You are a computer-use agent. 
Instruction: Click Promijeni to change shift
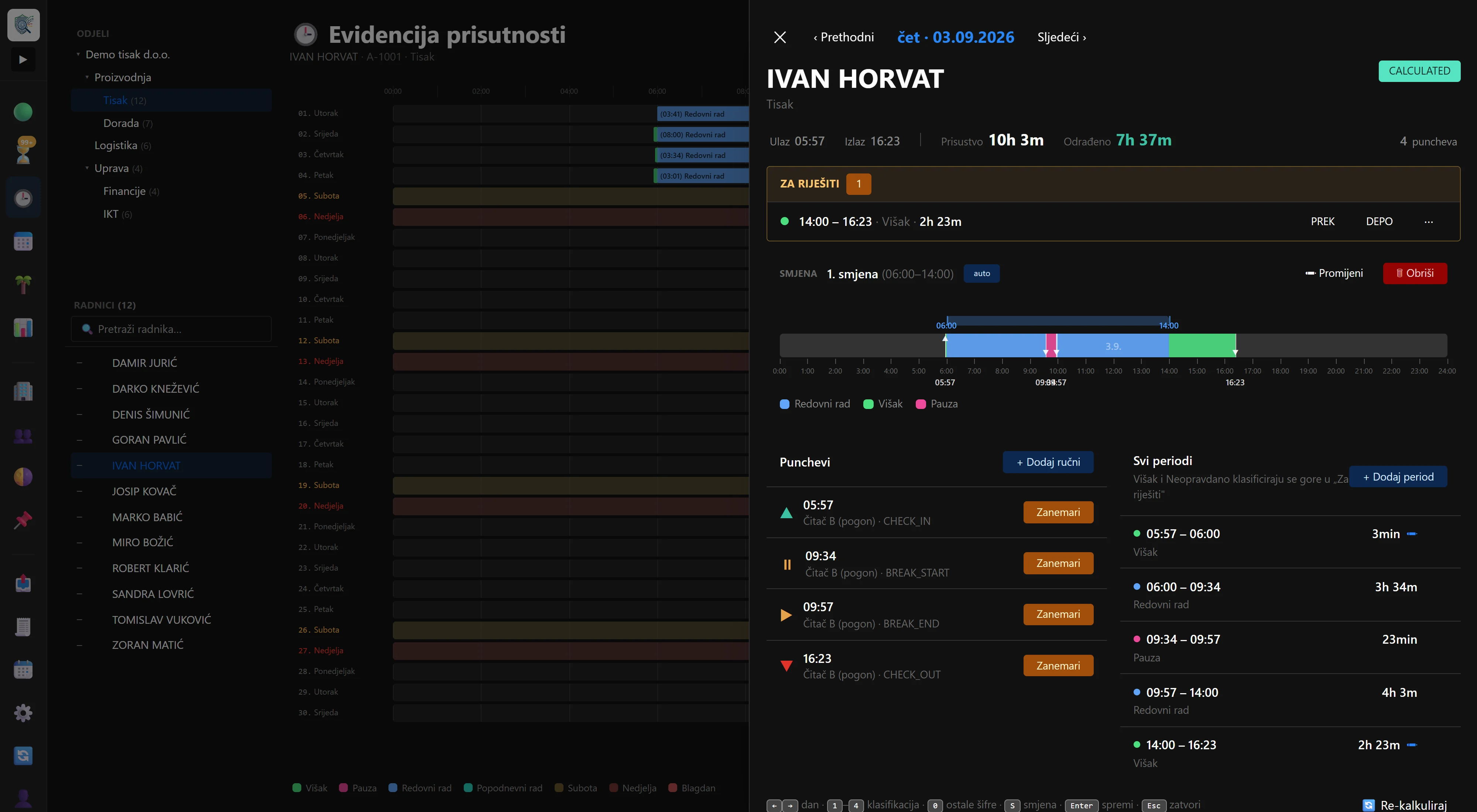click(1334, 273)
